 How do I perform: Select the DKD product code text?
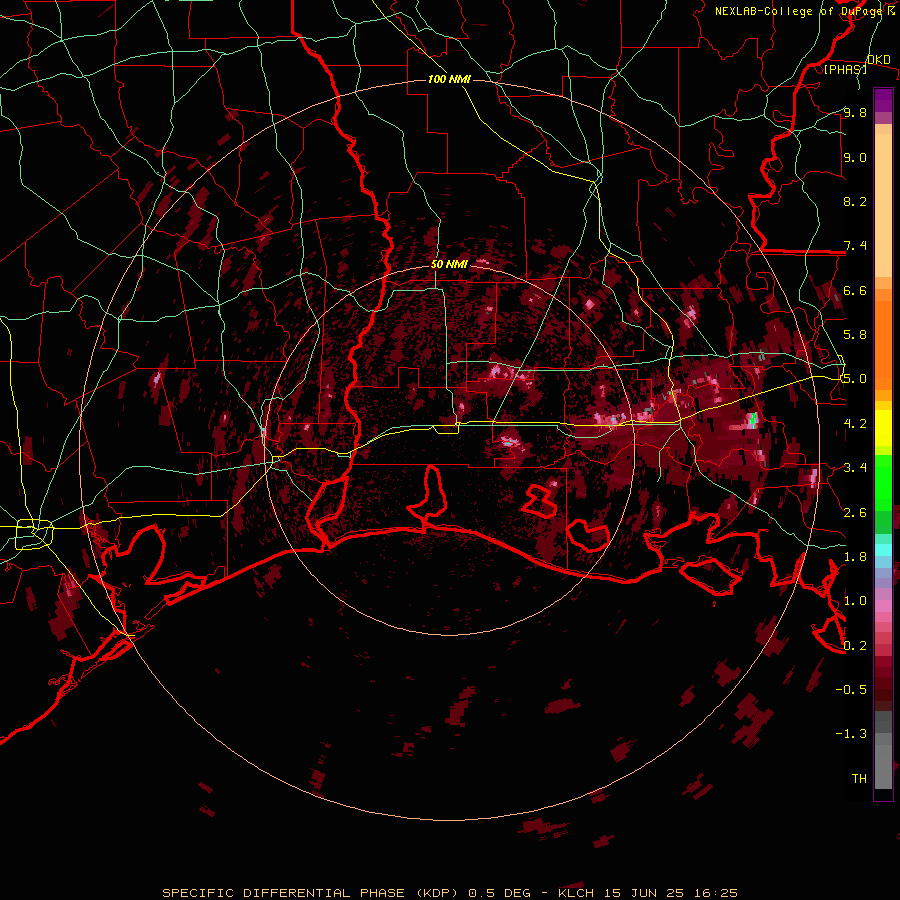[x=878, y=60]
